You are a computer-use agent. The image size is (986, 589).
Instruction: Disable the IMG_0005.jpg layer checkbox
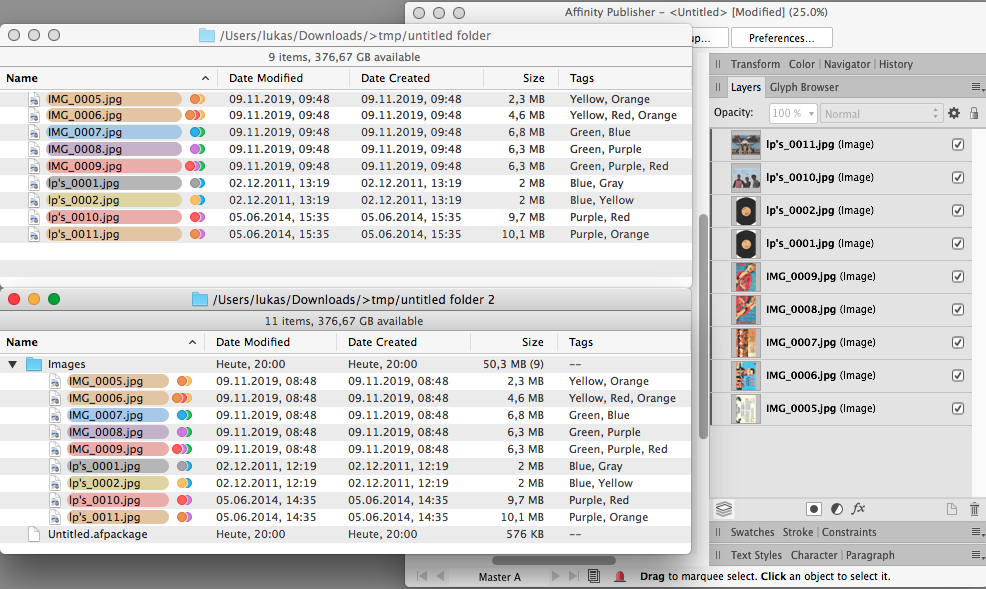click(958, 408)
